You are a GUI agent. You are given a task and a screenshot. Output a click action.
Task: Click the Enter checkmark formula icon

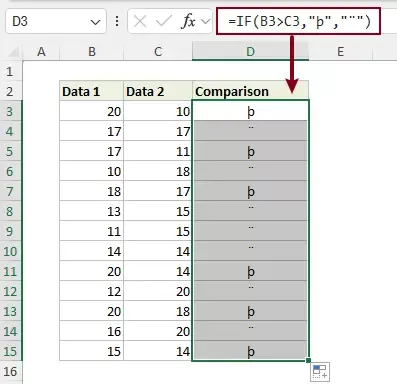click(x=163, y=22)
